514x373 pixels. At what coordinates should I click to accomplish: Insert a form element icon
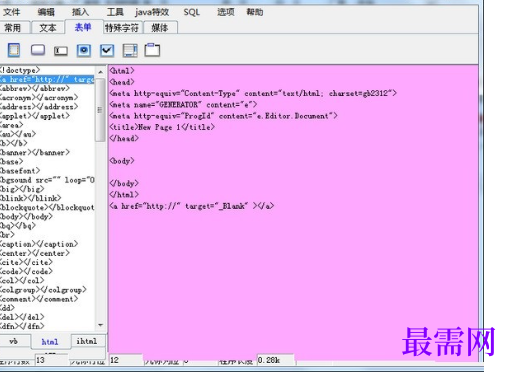[14, 50]
